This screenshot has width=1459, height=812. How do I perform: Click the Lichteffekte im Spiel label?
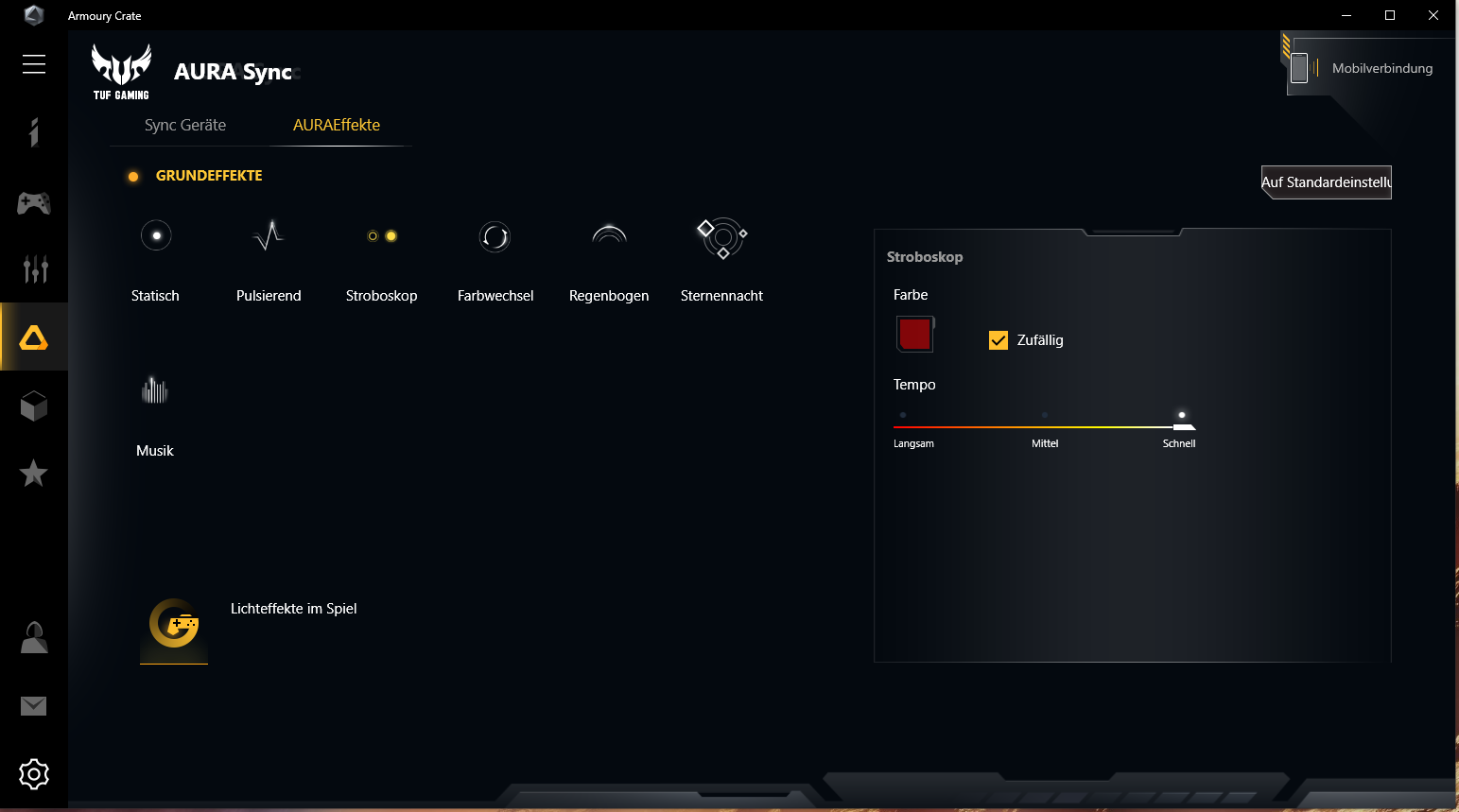(x=294, y=609)
